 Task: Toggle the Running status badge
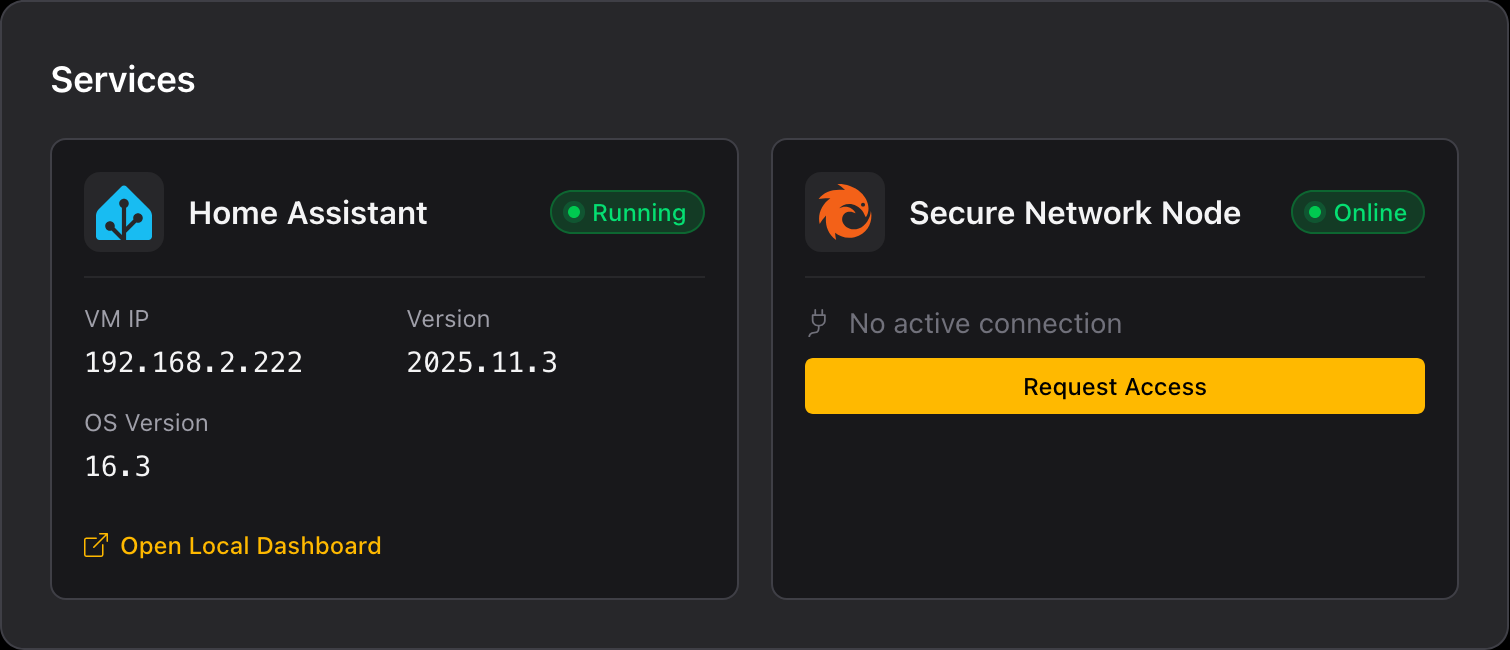pyautogui.click(x=627, y=212)
